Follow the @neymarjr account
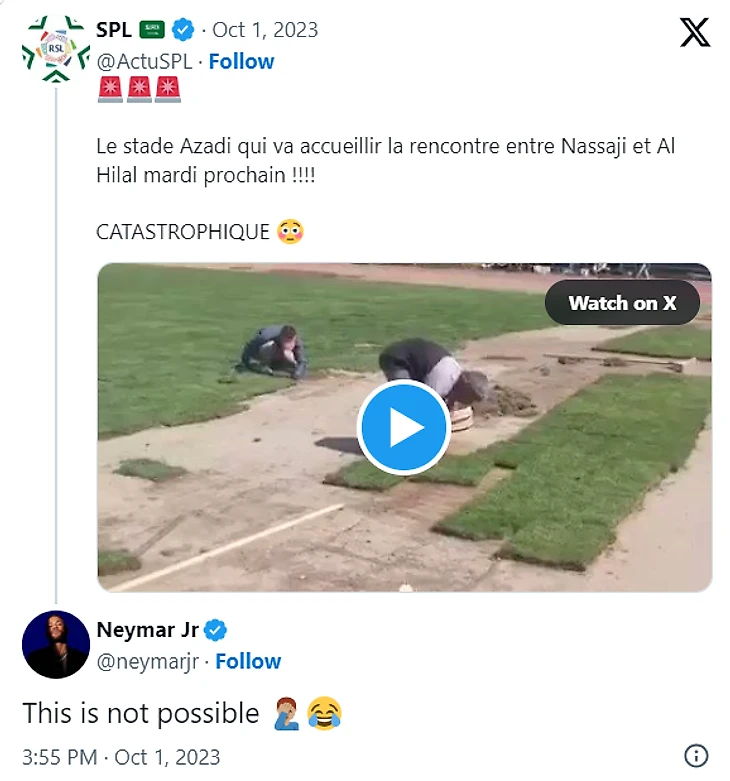Viewport: 730px width, 781px height. 248,661
